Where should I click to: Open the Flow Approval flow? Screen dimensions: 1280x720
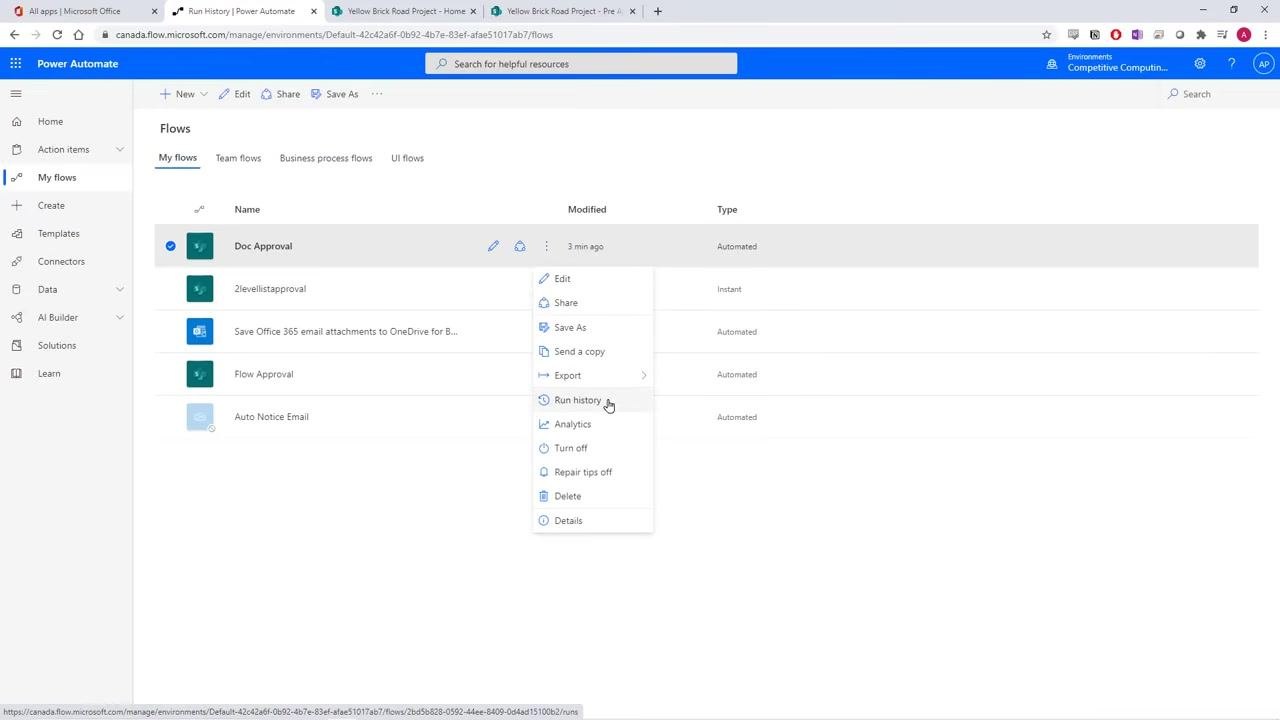coord(264,374)
